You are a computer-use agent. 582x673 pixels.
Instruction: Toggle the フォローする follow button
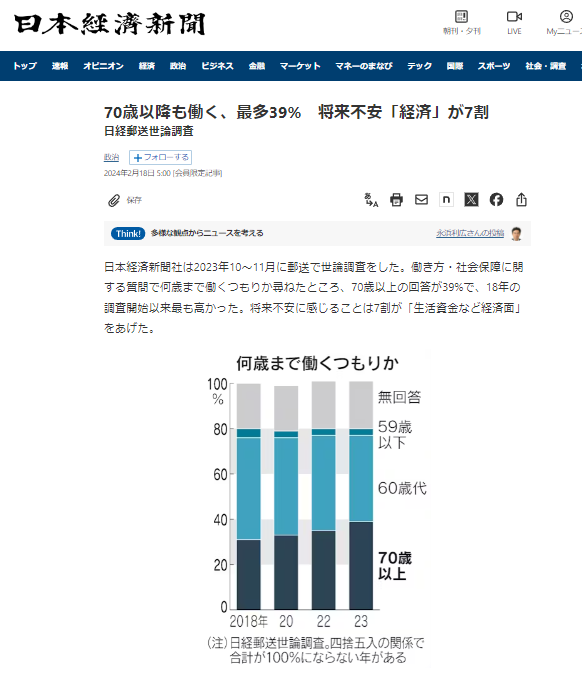point(161,158)
